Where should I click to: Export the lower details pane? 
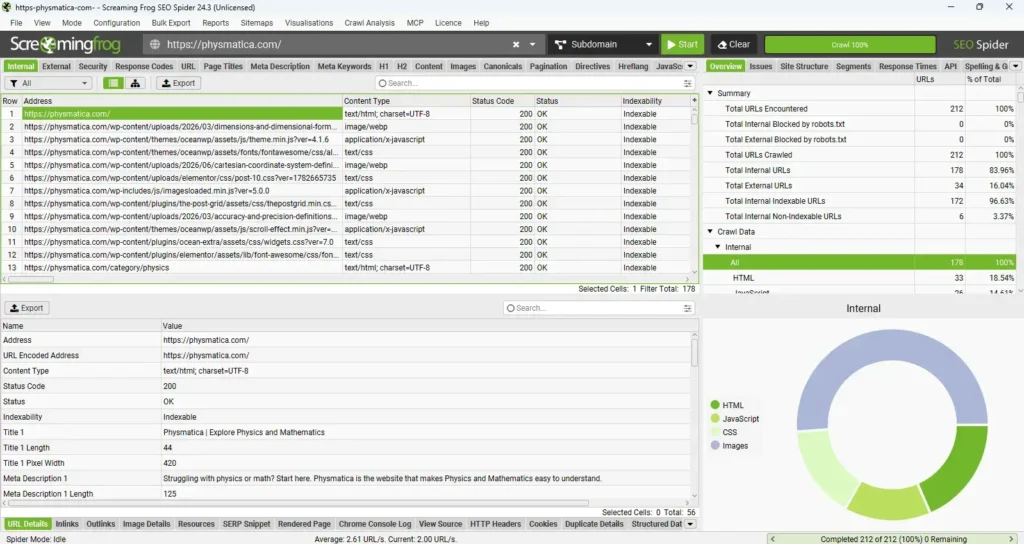27,308
